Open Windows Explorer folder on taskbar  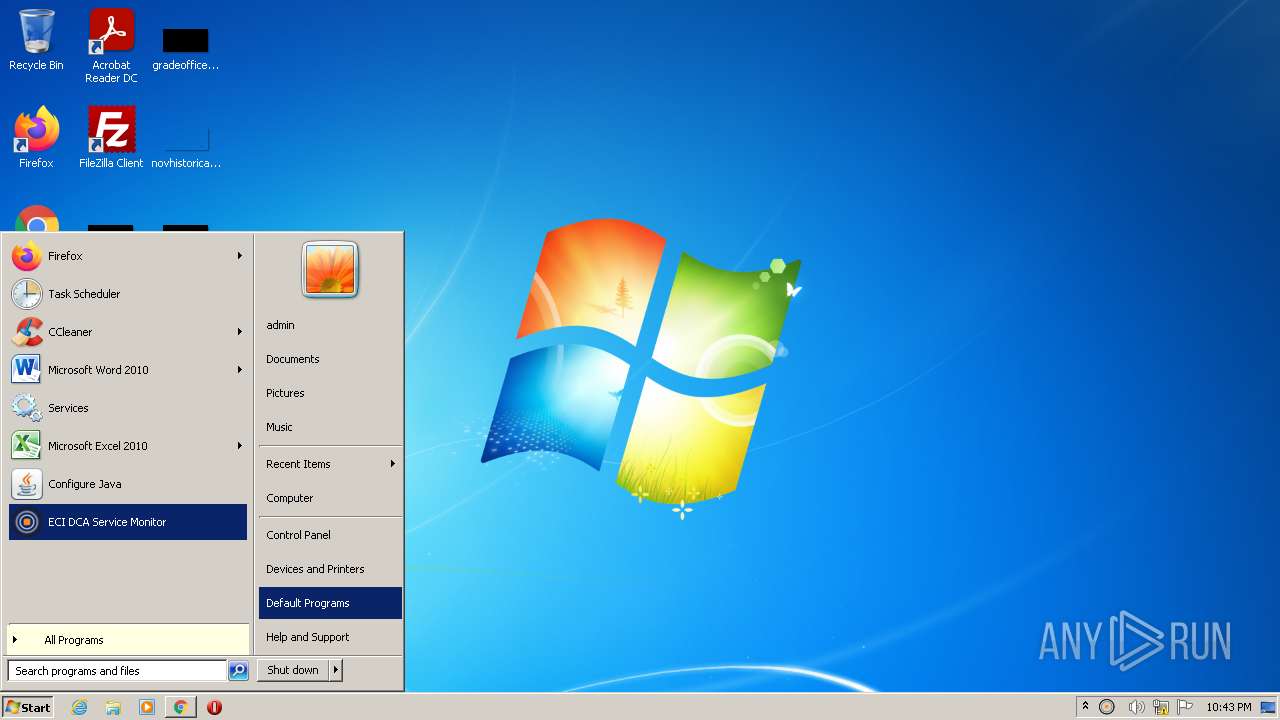tap(113, 707)
